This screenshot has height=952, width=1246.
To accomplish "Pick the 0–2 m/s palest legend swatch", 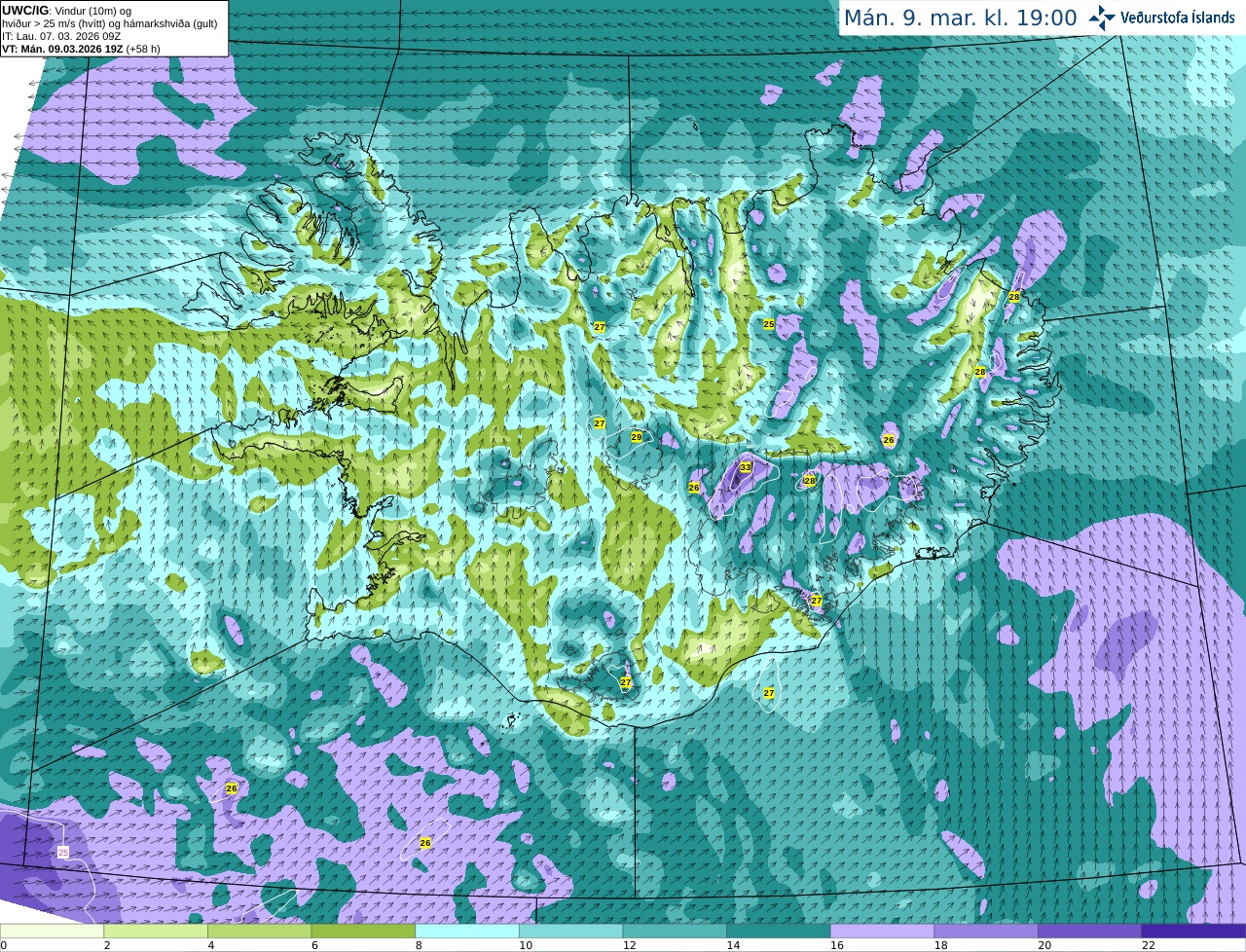I will [52, 931].
